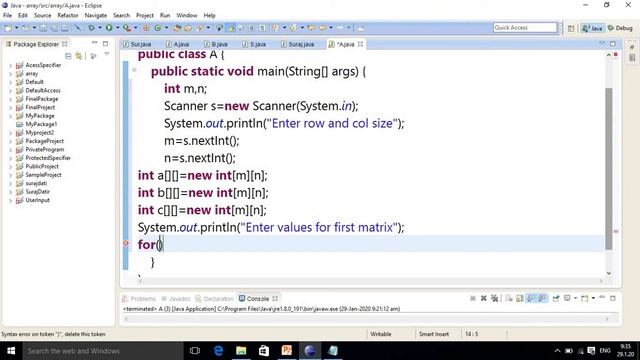The height and width of the screenshot is (360, 640).
Task: Open File Explorer from taskbar
Action: click(x=241, y=351)
